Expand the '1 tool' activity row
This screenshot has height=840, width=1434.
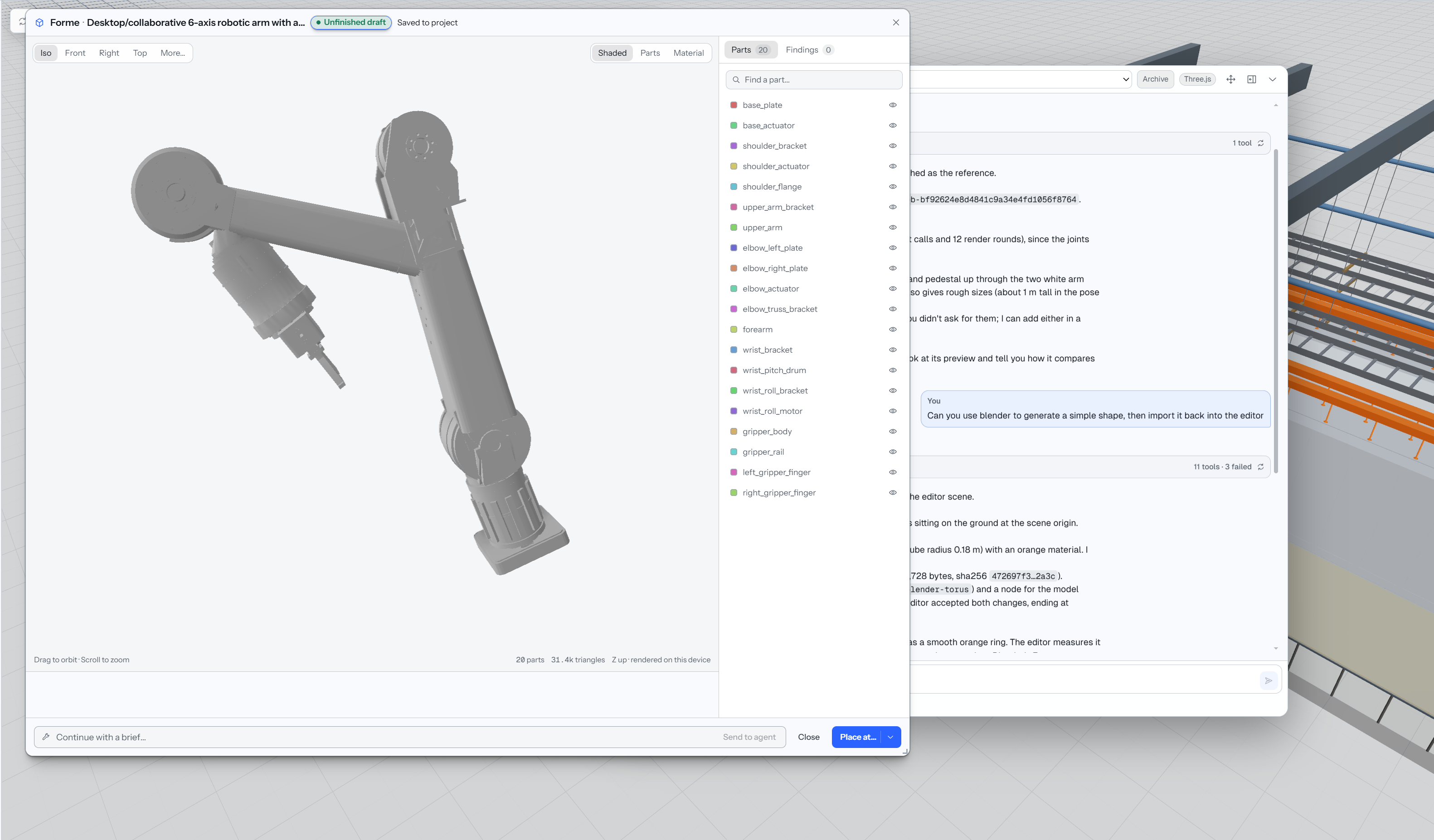pos(1089,143)
